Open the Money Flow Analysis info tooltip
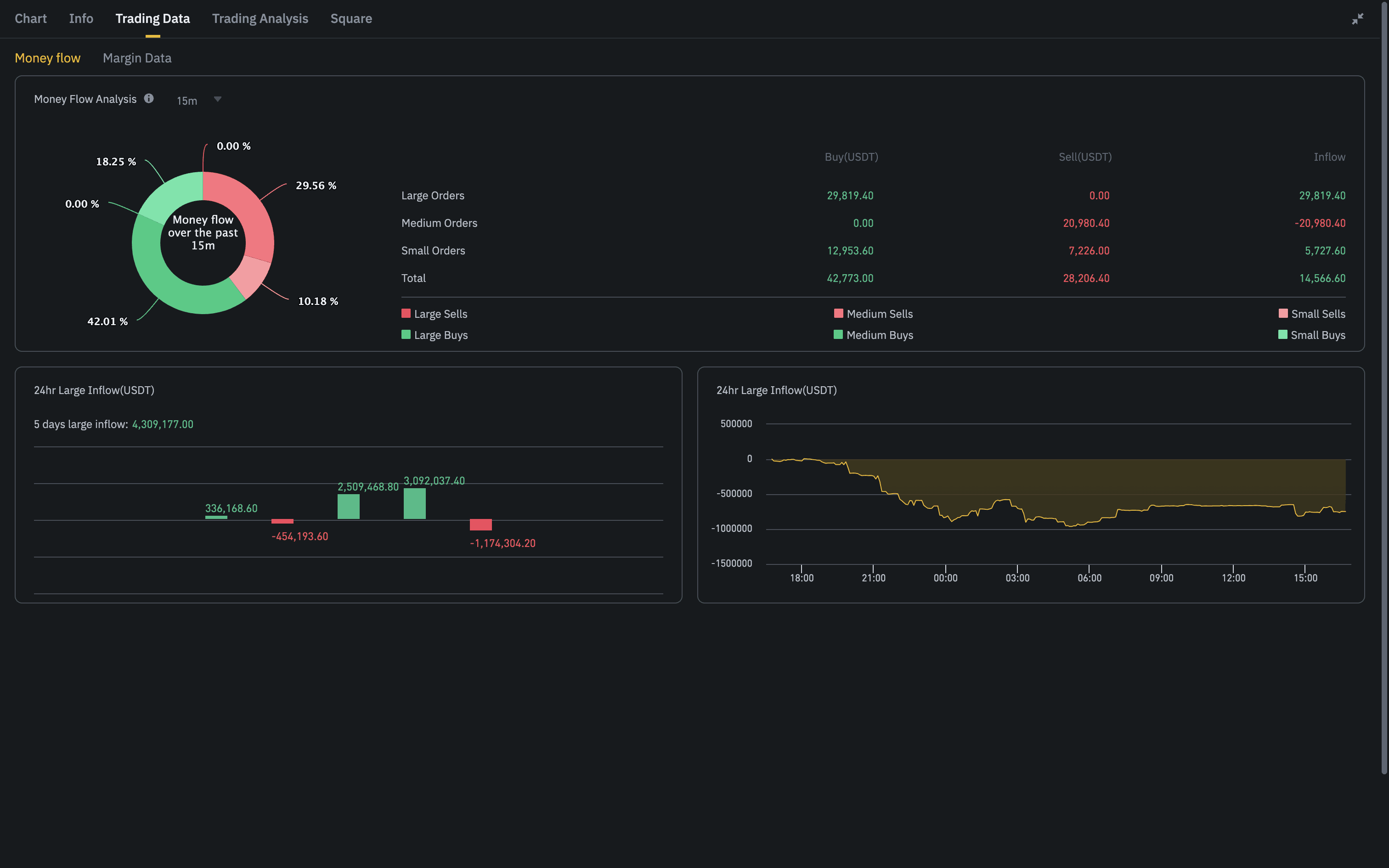This screenshot has height=868, width=1389. point(149,99)
